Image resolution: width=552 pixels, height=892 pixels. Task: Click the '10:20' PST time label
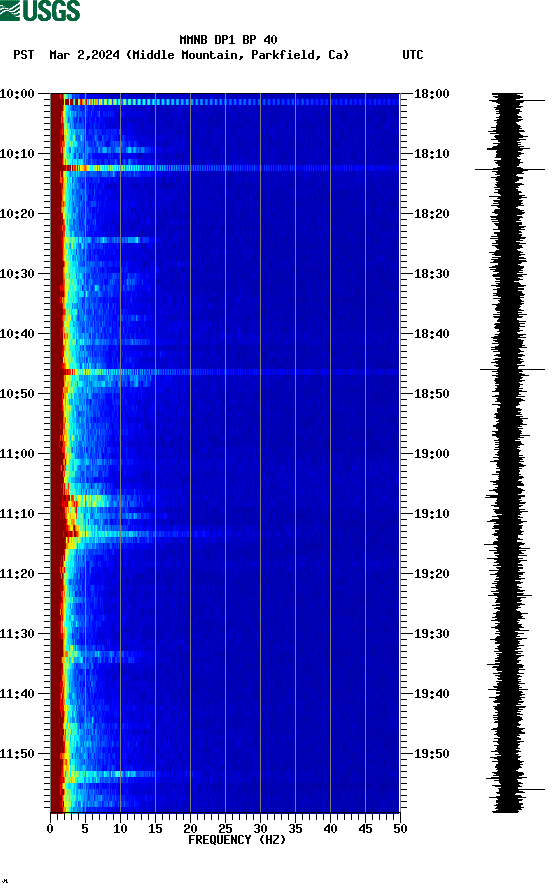point(17,214)
